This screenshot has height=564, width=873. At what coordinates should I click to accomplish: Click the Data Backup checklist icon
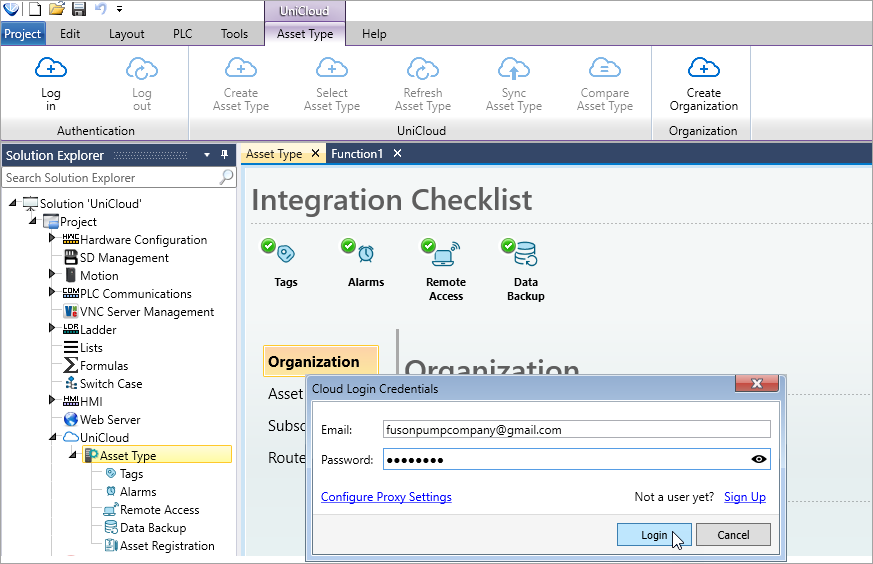[524, 254]
